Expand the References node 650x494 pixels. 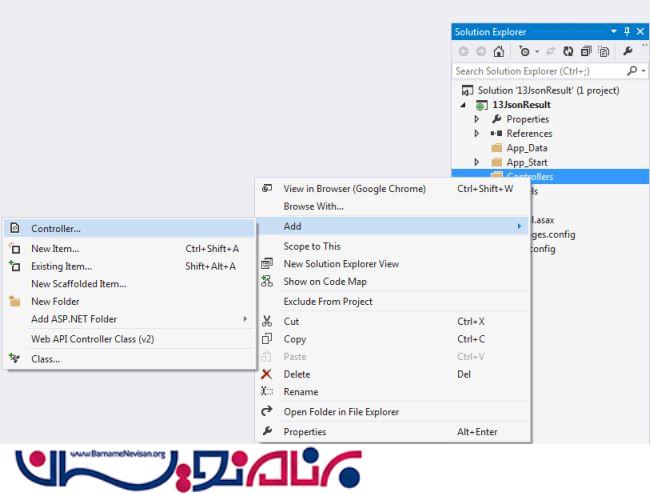click(477, 133)
